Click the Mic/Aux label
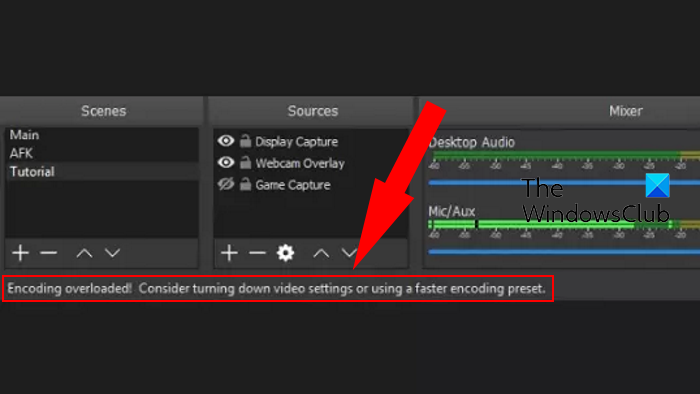 click(x=451, y=212)
